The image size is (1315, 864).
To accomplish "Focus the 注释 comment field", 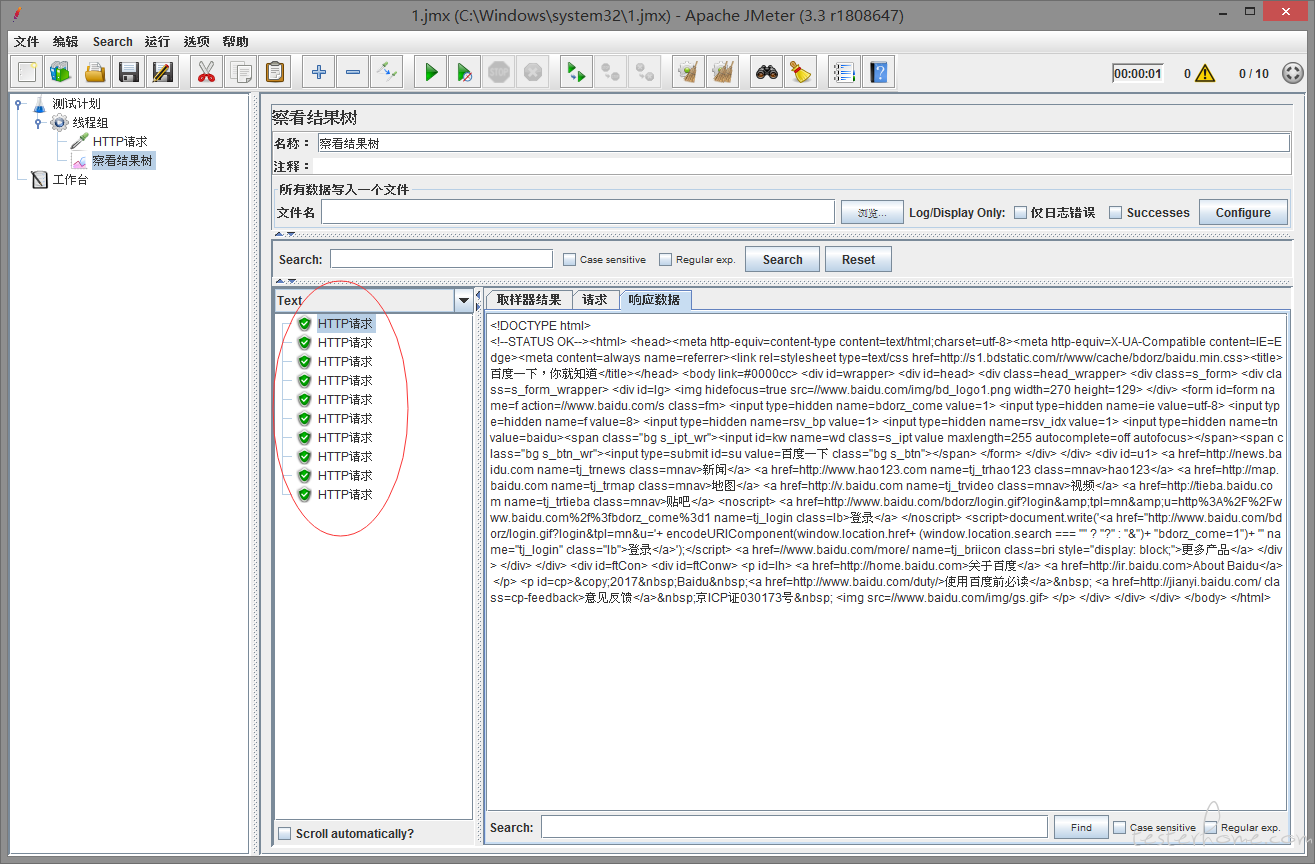I will tap(803, 166).
